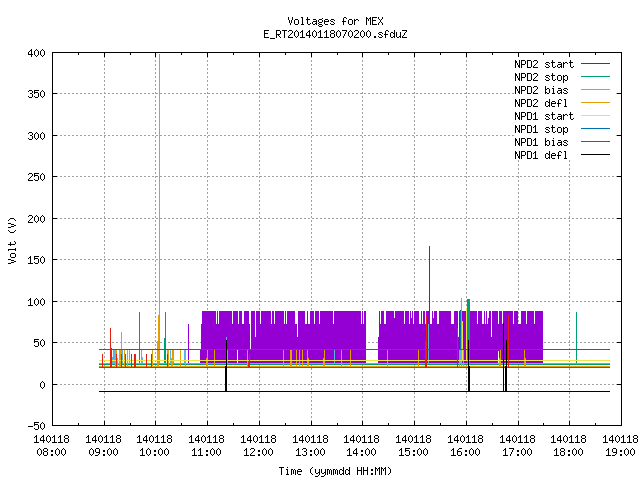Click the orange NPD2 defl legend line

(596, 102)
